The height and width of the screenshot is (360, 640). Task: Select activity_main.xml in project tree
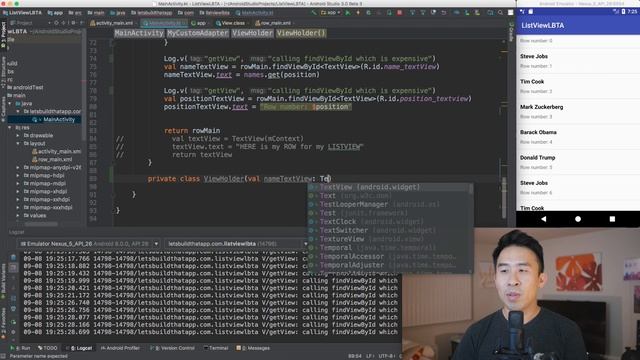[56, 151]
